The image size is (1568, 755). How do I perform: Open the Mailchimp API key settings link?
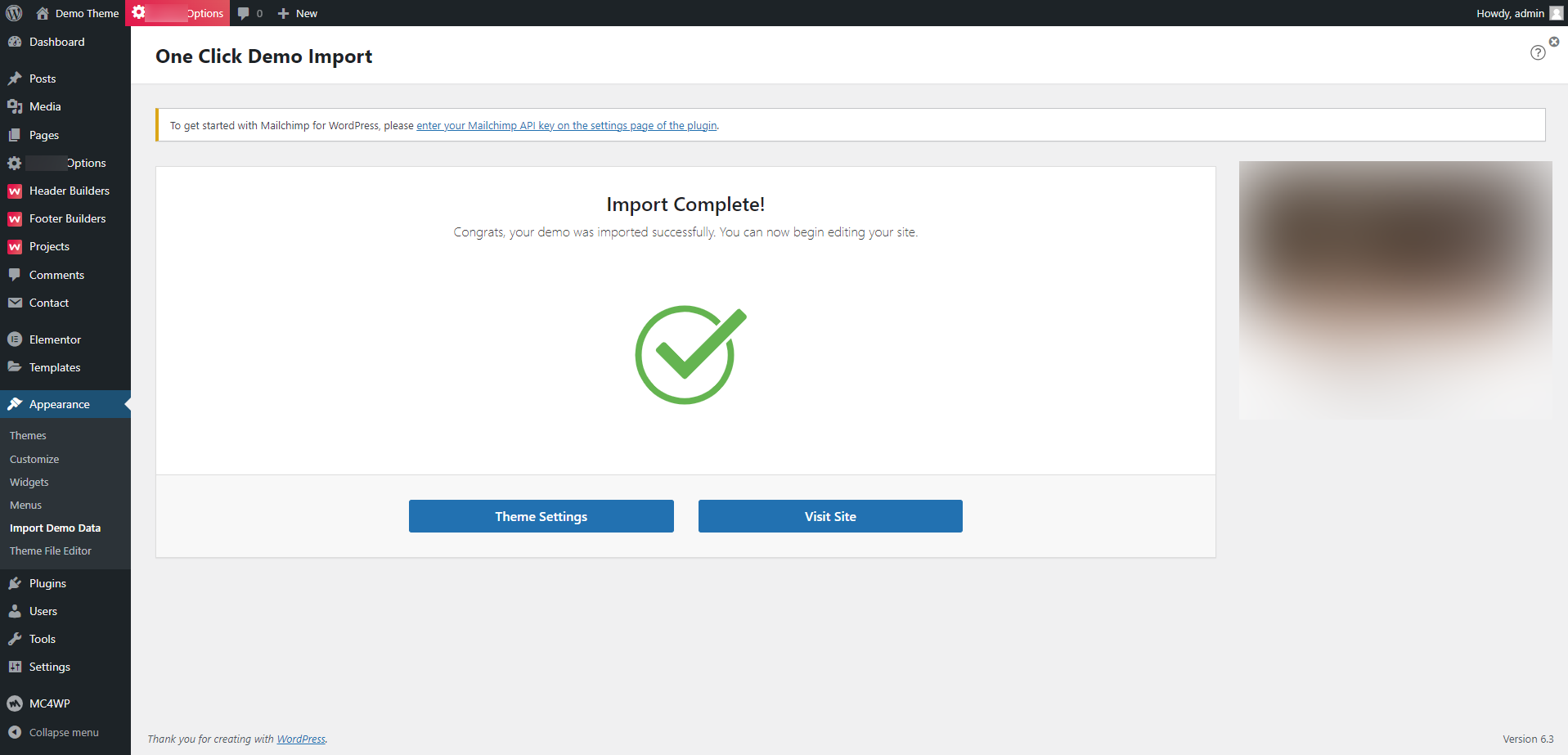click(x=566, y=125)
